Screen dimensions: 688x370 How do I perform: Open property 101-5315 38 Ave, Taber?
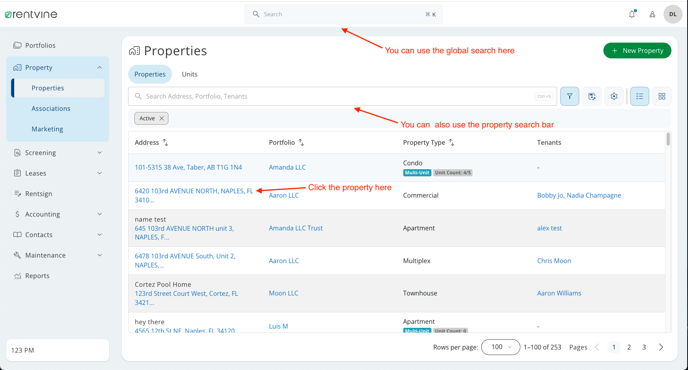click(x=188, y=167)
